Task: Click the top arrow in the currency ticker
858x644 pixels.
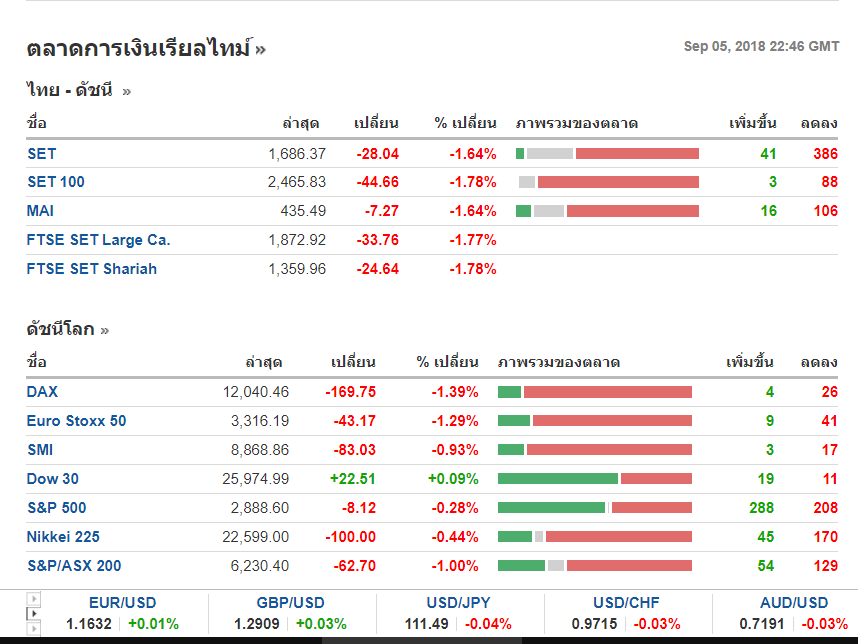Action: (33, 601)
